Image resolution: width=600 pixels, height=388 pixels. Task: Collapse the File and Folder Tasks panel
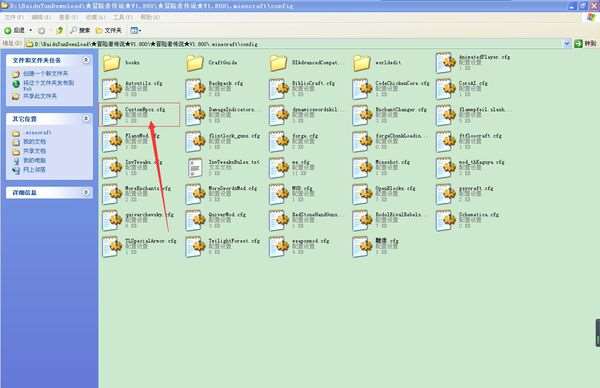click(x=86, y=60)
